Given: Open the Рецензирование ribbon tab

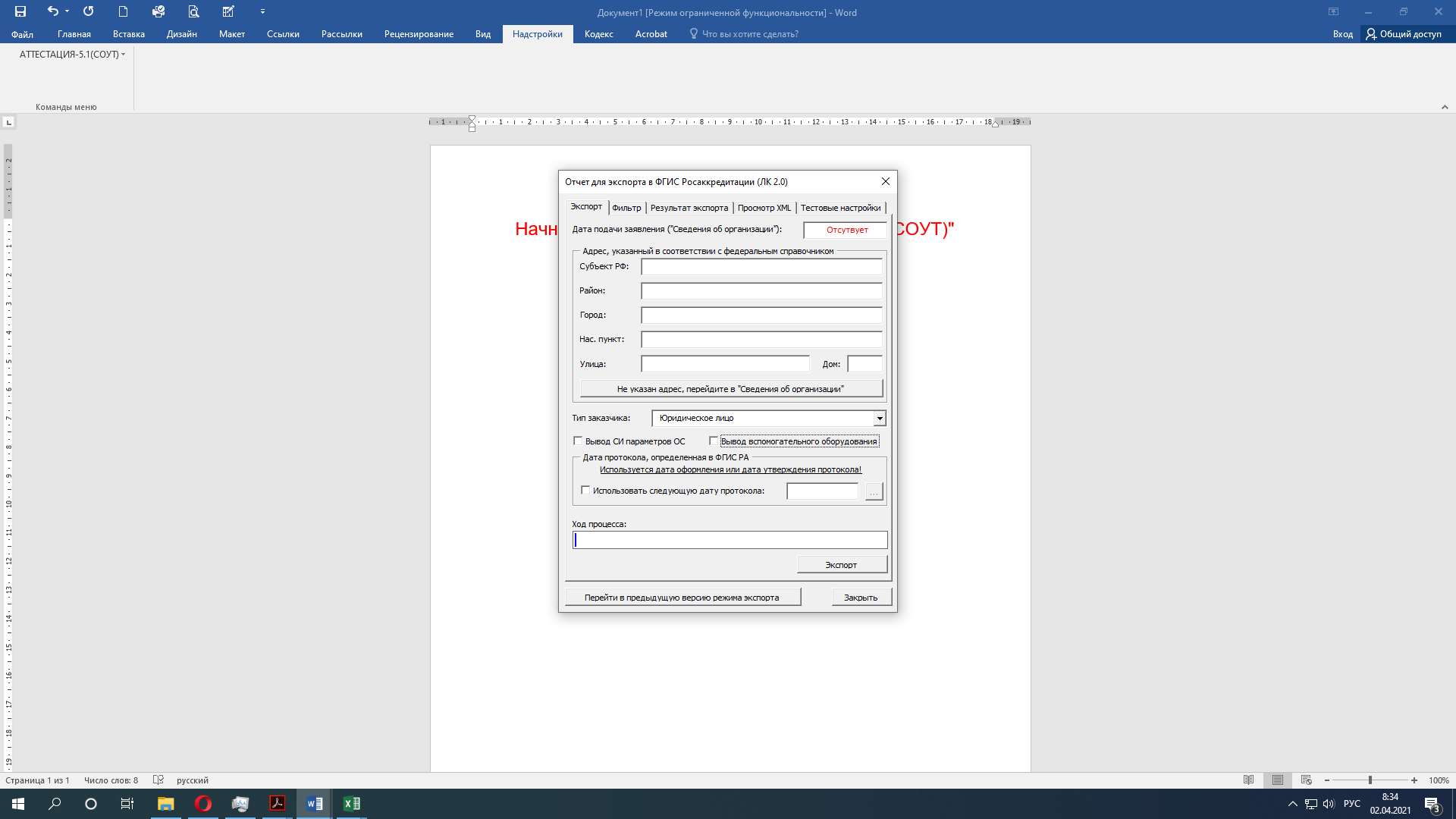Looking at the screenshot, I should [419, 34].
